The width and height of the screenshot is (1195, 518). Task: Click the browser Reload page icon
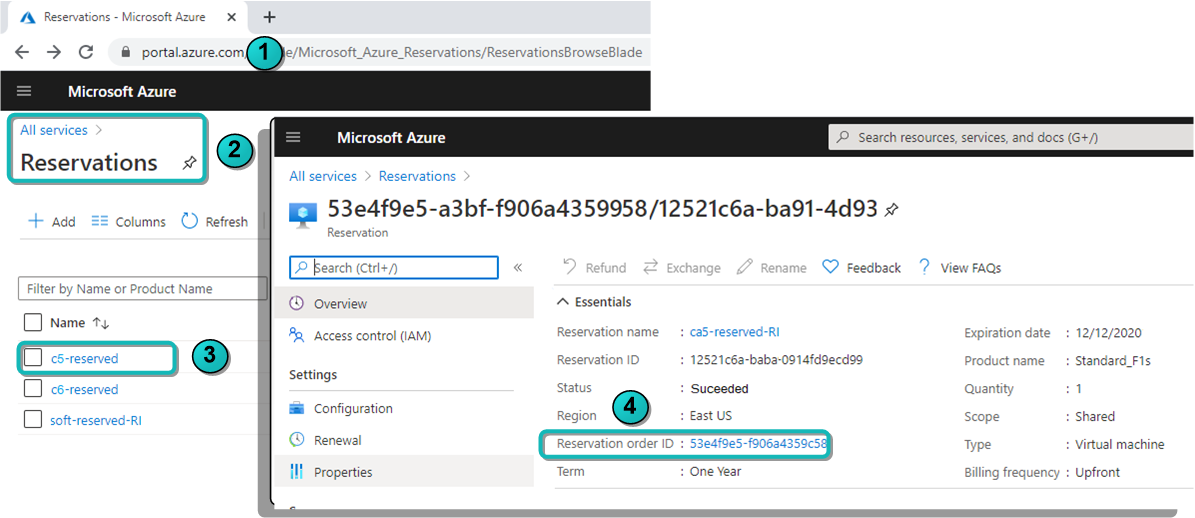(x=86, y=52)
